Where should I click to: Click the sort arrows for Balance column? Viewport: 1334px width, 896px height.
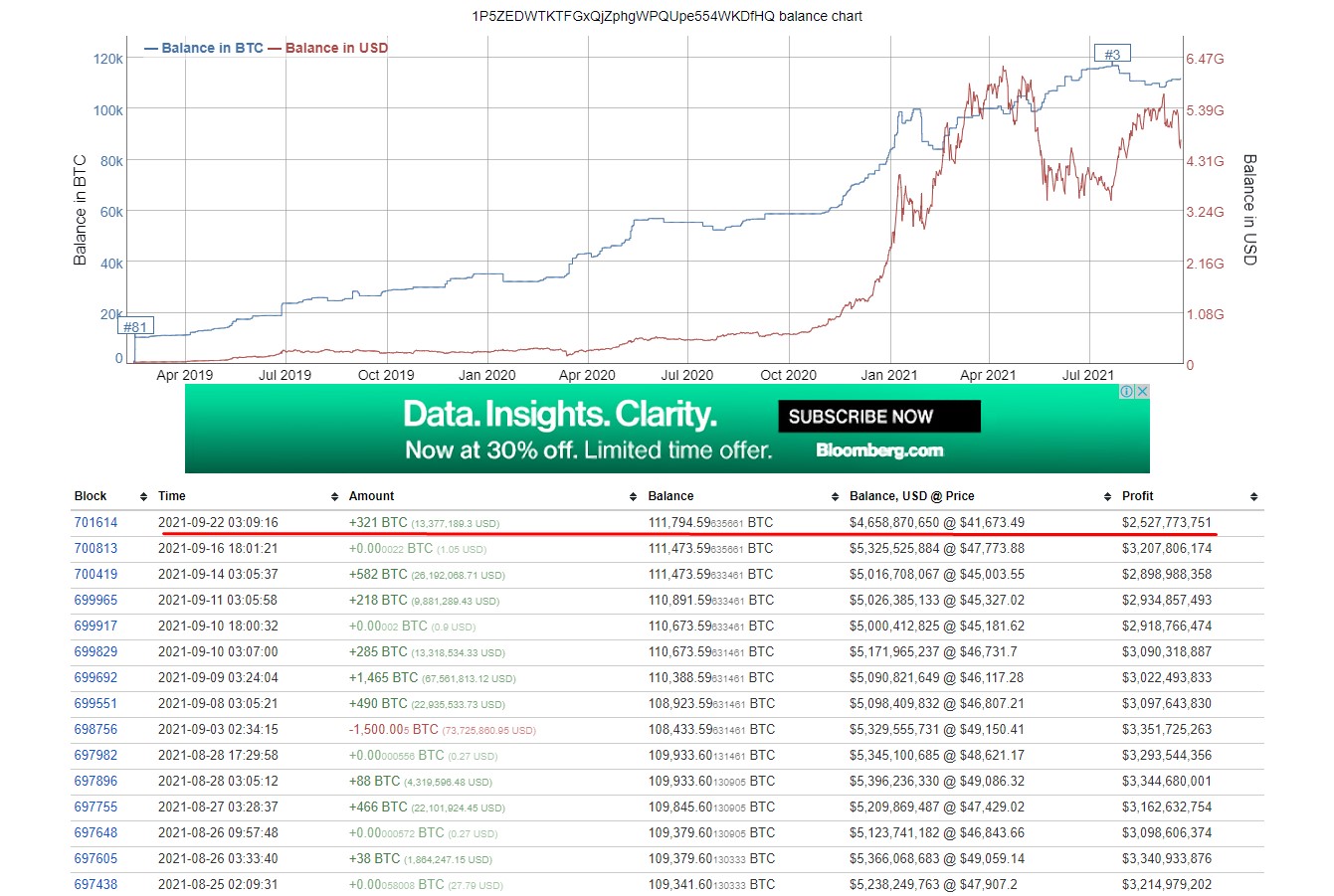(836, 496)
